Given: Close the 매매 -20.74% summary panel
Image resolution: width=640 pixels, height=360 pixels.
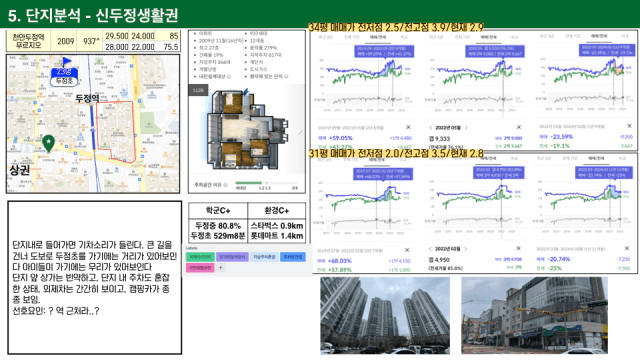Looking at the screenshot, I should point(627,248).
